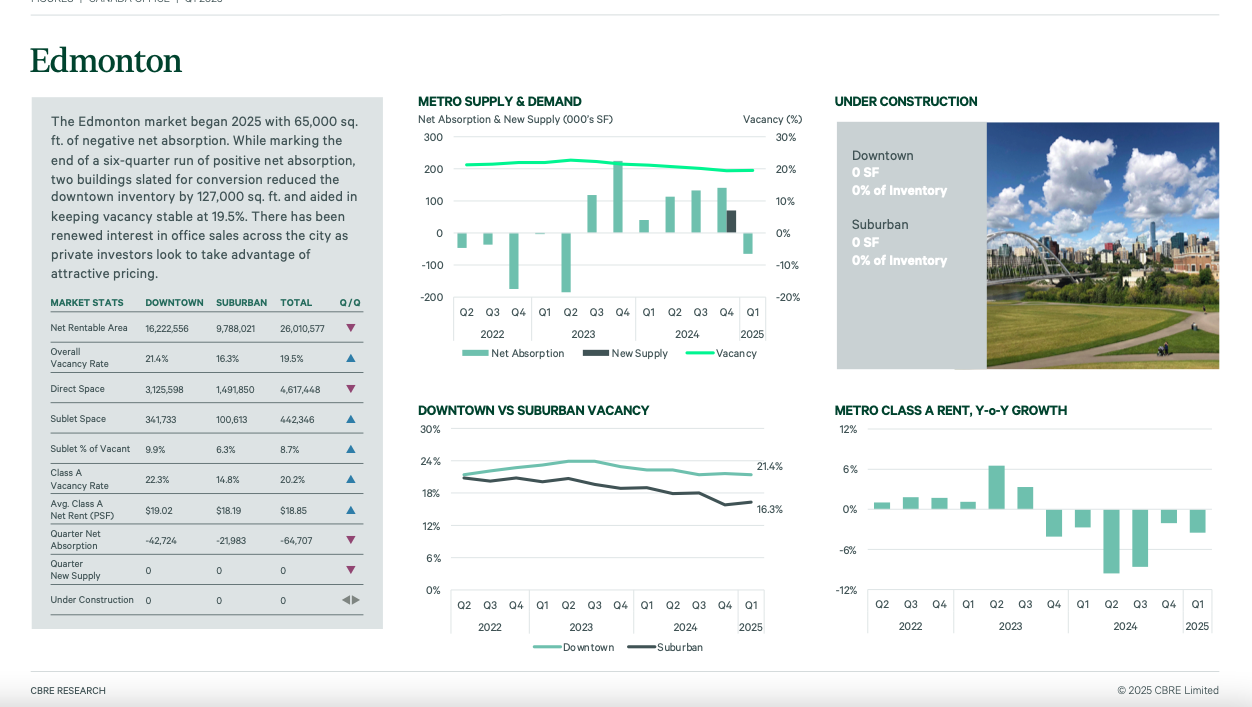Click the Quarter New Supply down arrow
The width and height of the screenshot is (1252, 707).
tap(350, 570)
